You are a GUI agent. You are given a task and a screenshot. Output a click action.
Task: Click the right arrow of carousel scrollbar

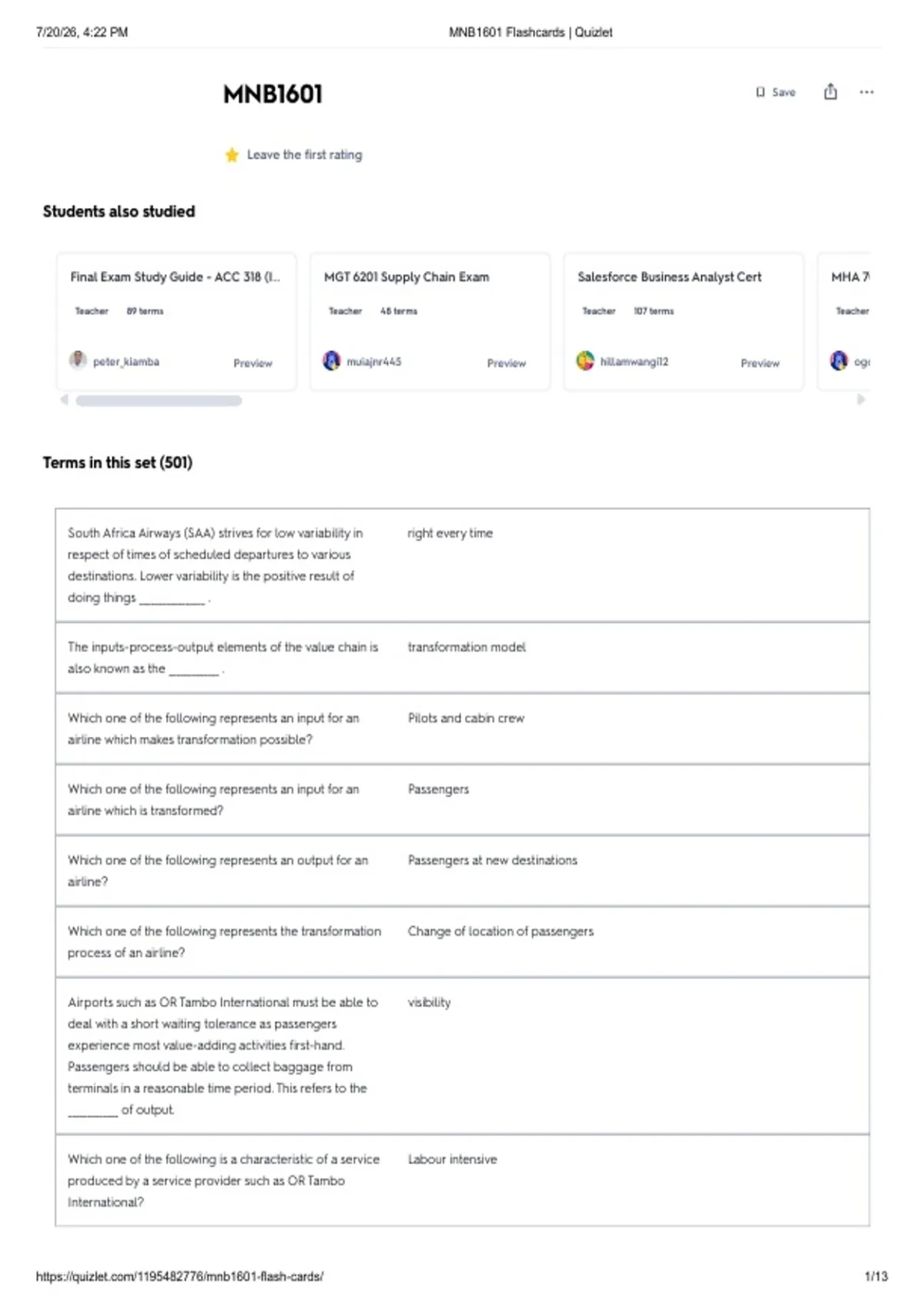(x=861, y=400)
